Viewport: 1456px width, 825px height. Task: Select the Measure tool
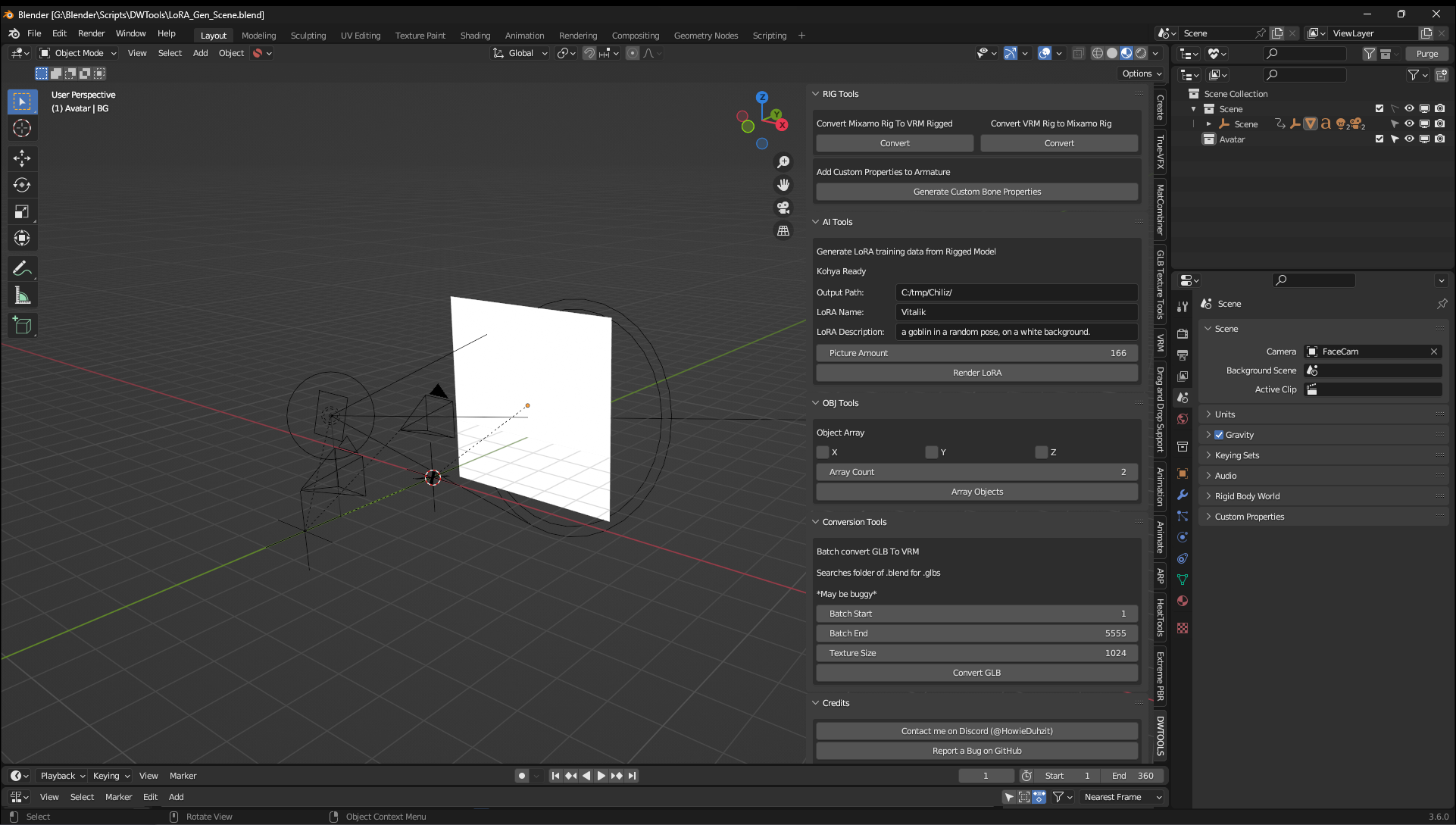[22, 295]
